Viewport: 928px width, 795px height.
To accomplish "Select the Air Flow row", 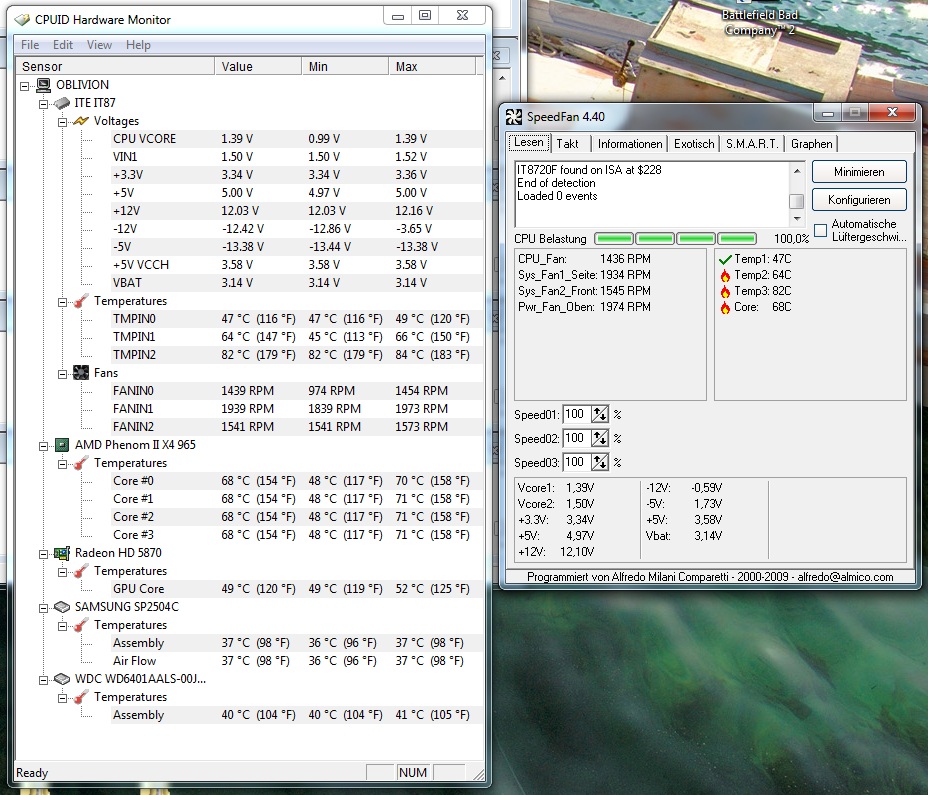I will click(296, 661).
